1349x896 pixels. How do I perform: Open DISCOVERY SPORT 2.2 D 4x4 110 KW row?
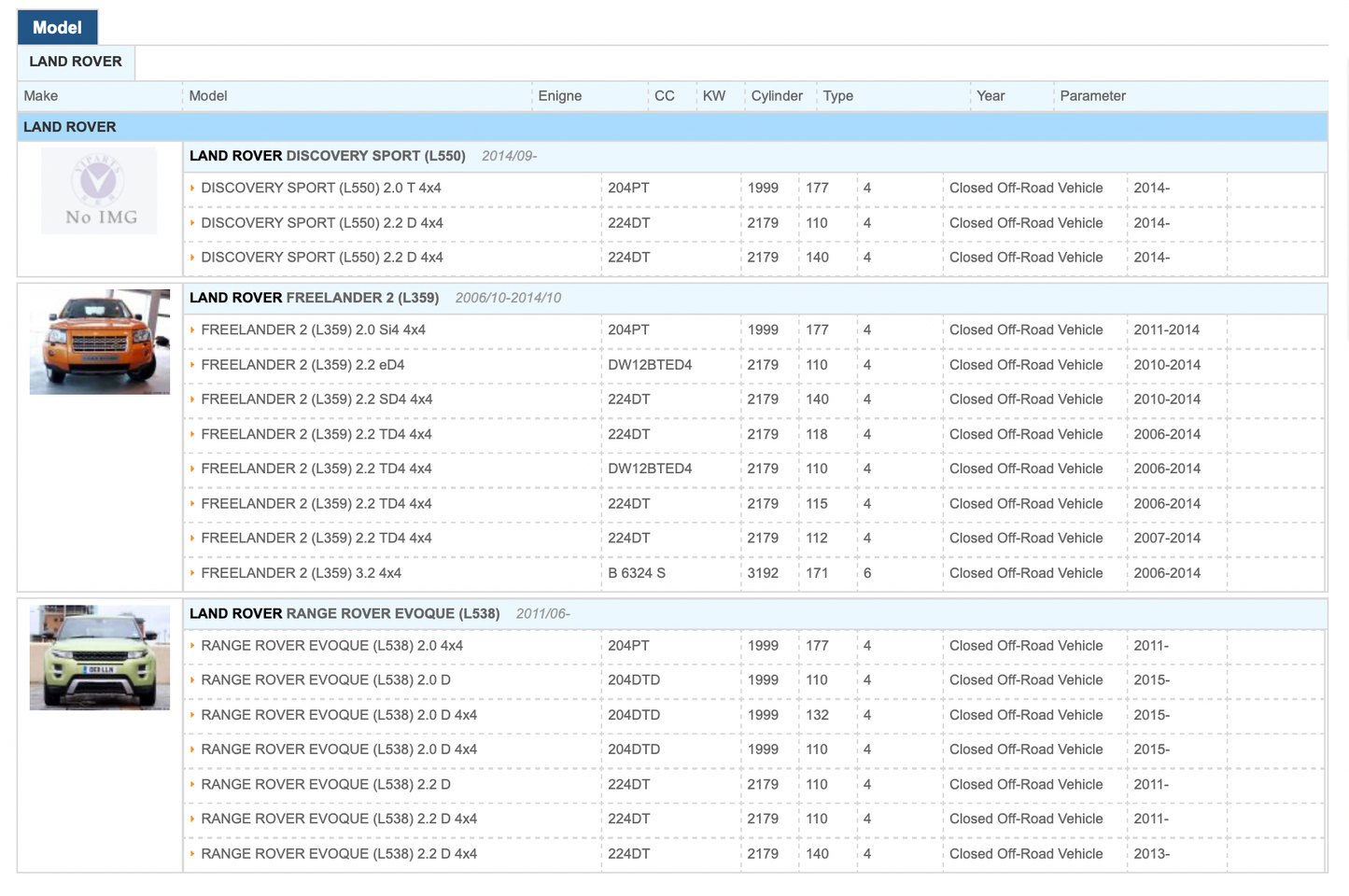(x=322, y=223)
